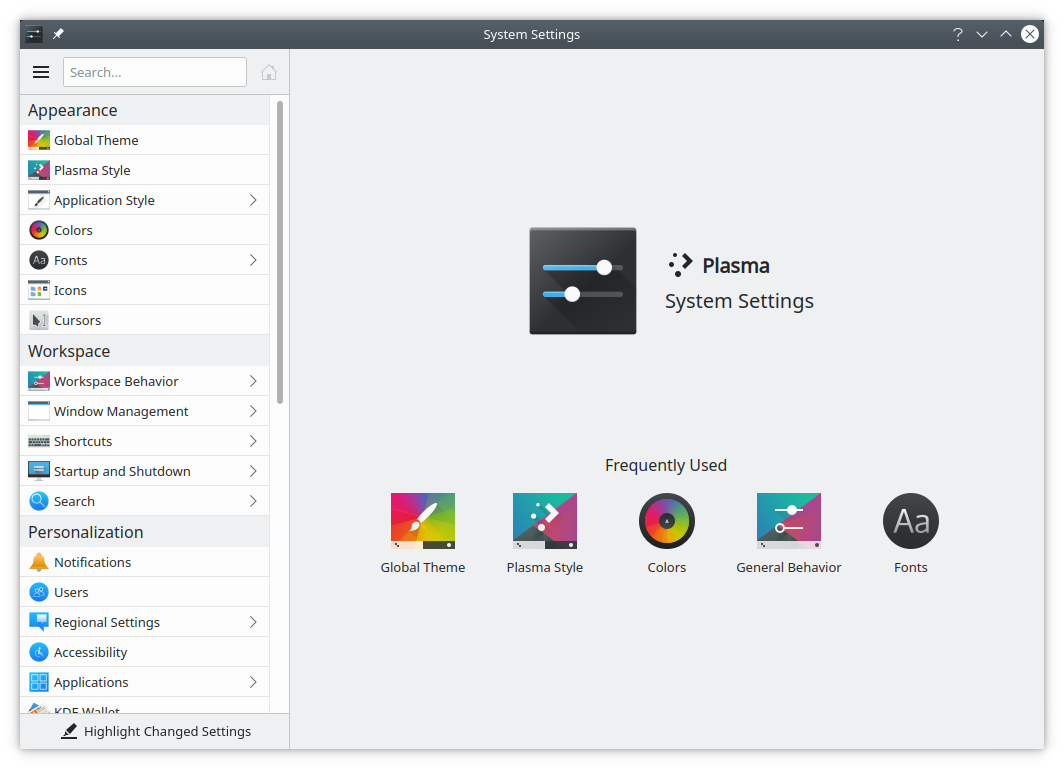
Task: Open Colors from Frequently Used
Action: [x=667, y=521]
